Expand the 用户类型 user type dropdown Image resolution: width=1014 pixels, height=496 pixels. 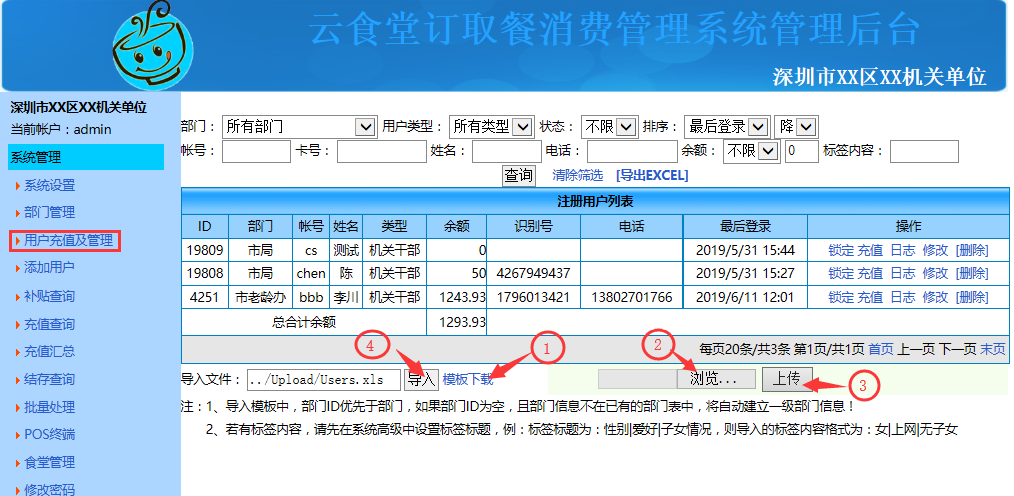pos(491,127)
